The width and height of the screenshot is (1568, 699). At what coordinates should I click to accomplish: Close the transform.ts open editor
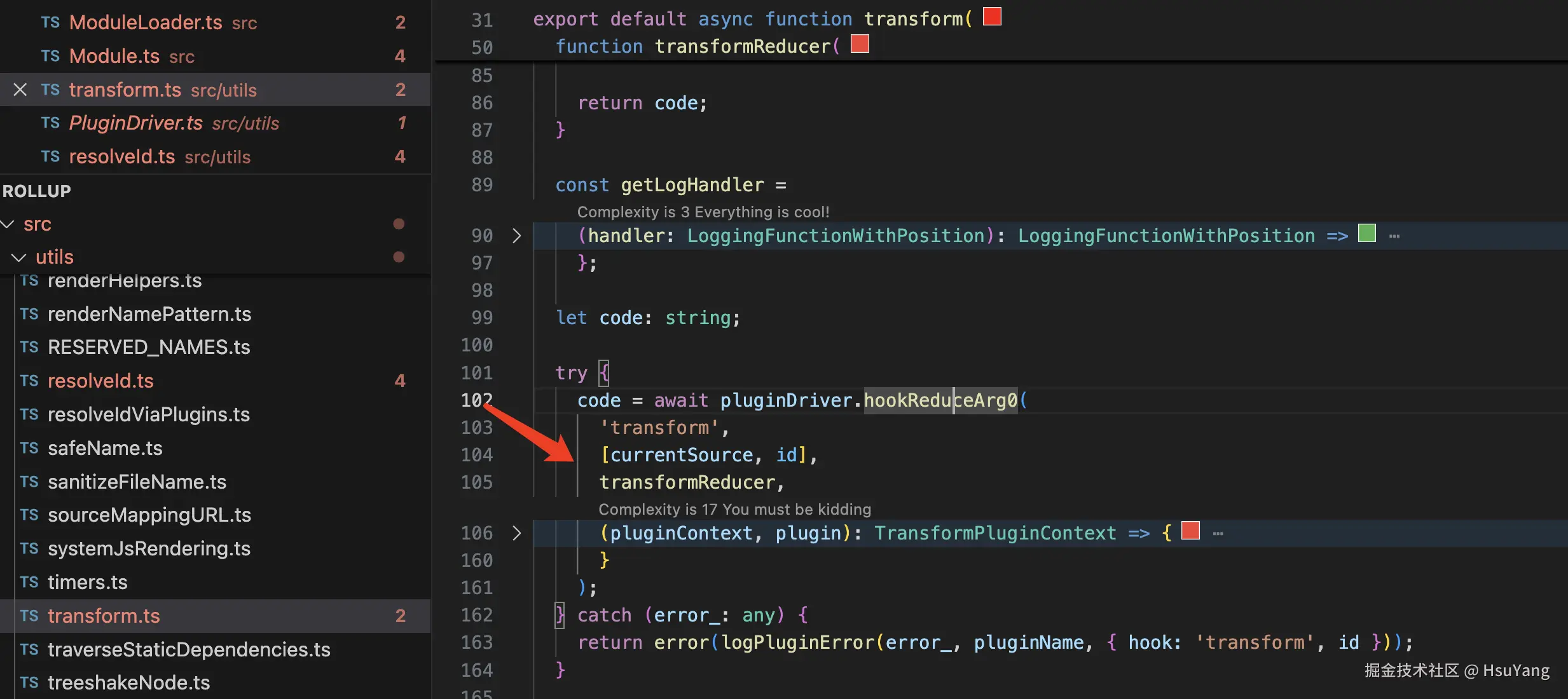pyautogui.click(x=20, y=90)
